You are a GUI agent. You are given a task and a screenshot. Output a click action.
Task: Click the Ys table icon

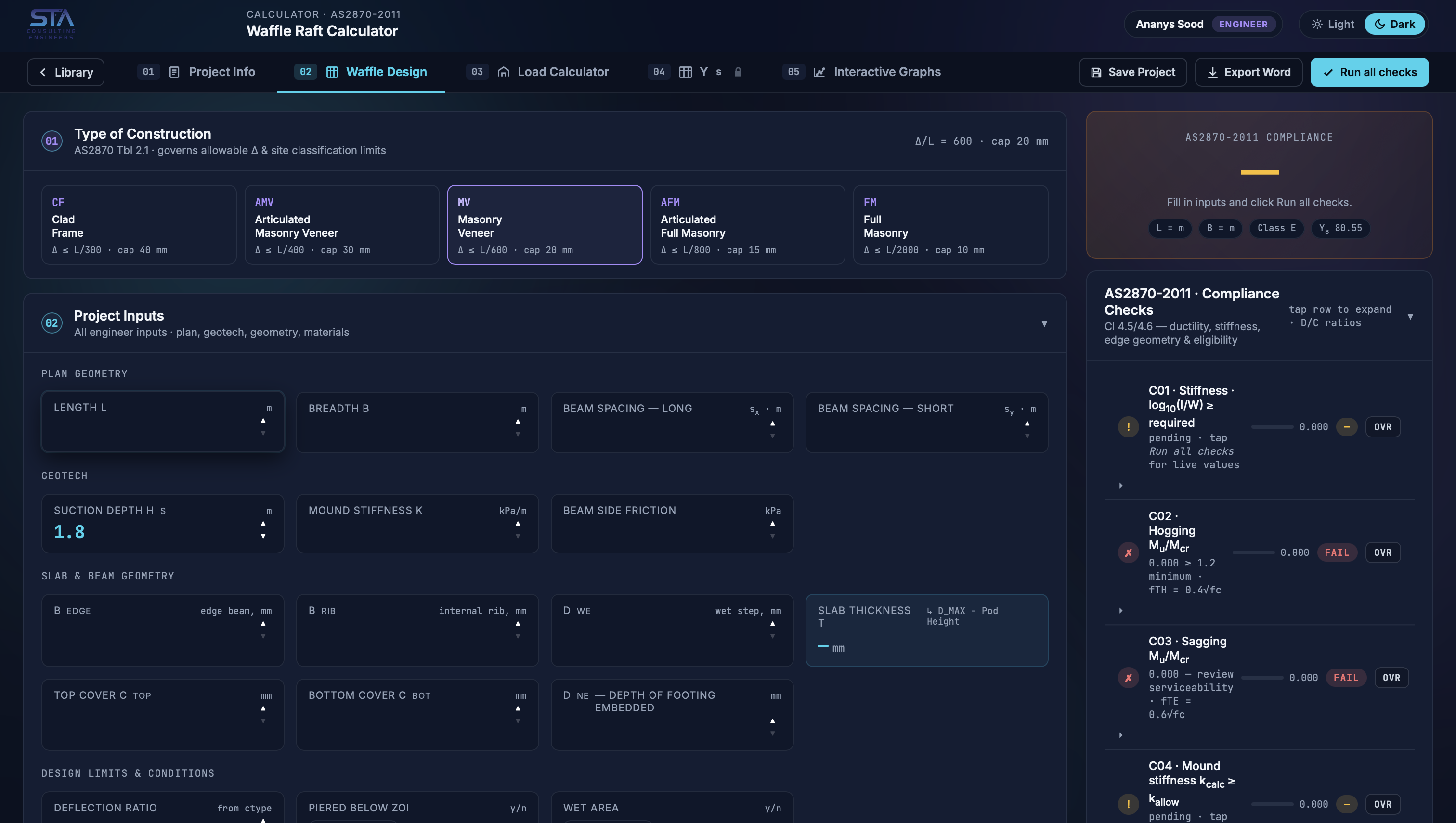pyautogui.click(x=685, y=72)
